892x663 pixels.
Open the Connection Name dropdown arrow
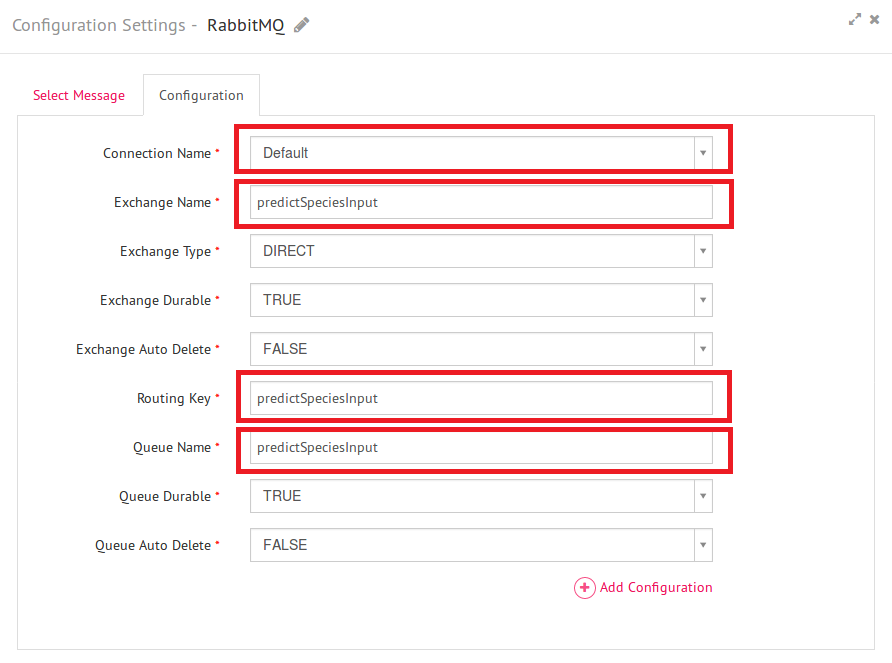[x=703, y=153]
